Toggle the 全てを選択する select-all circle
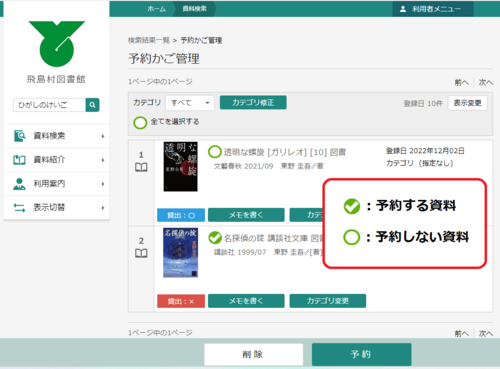The height and width of the screenshot is (369, 500). [x=140, y=122]
